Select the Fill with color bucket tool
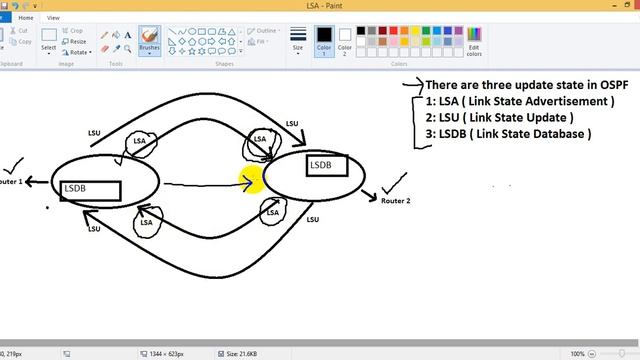This screenshot has height=360, width=640. tap(116, 36)
